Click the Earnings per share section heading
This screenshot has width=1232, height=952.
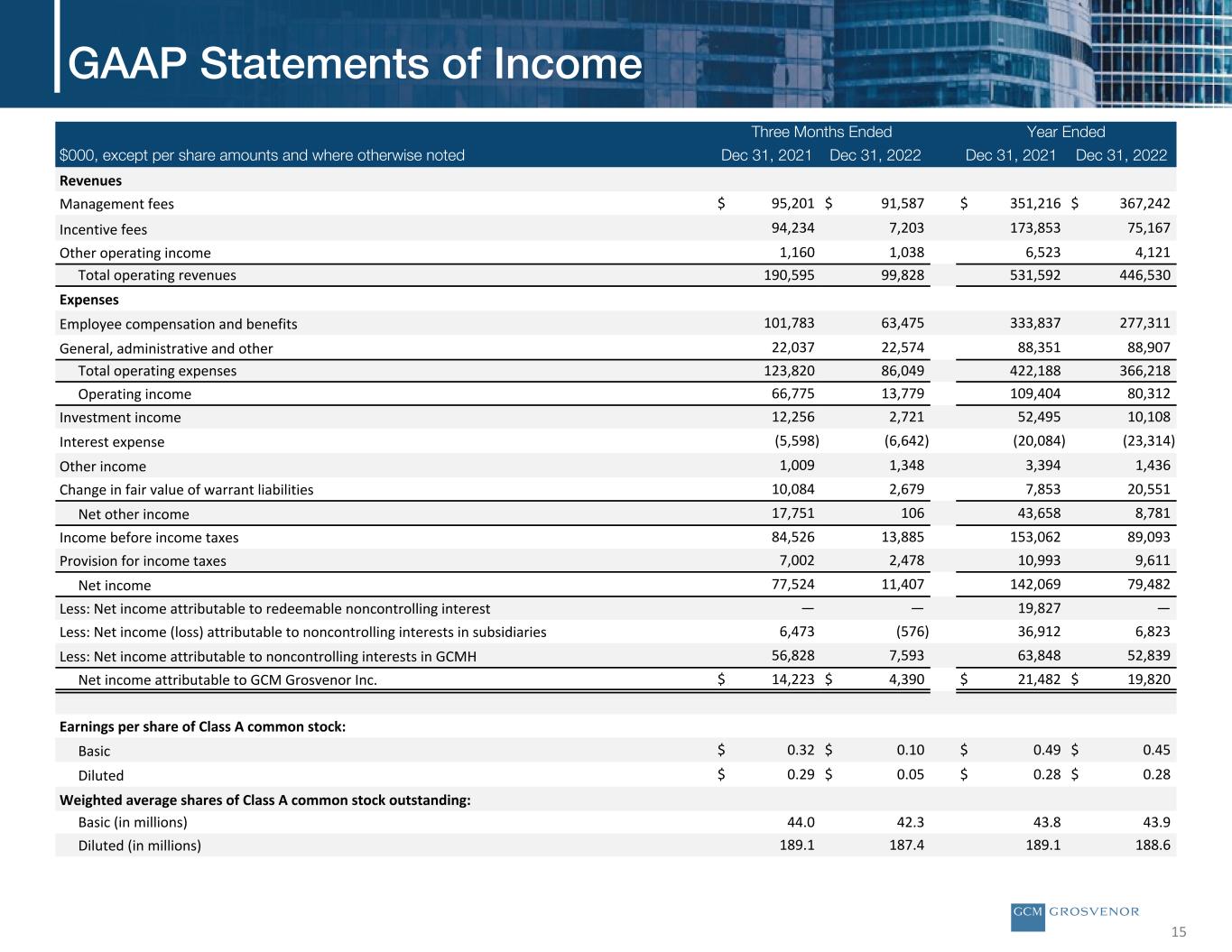(x=202, y=726)
